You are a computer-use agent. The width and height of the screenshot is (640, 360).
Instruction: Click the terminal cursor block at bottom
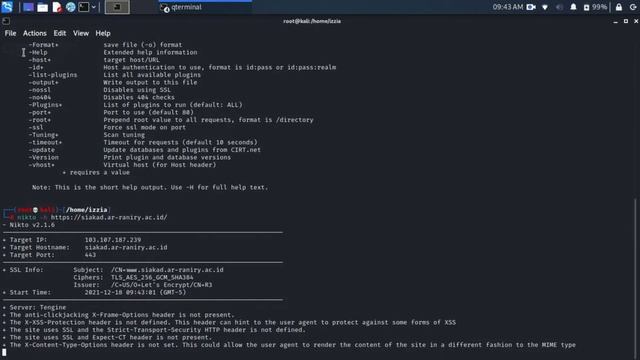[4, 352]
